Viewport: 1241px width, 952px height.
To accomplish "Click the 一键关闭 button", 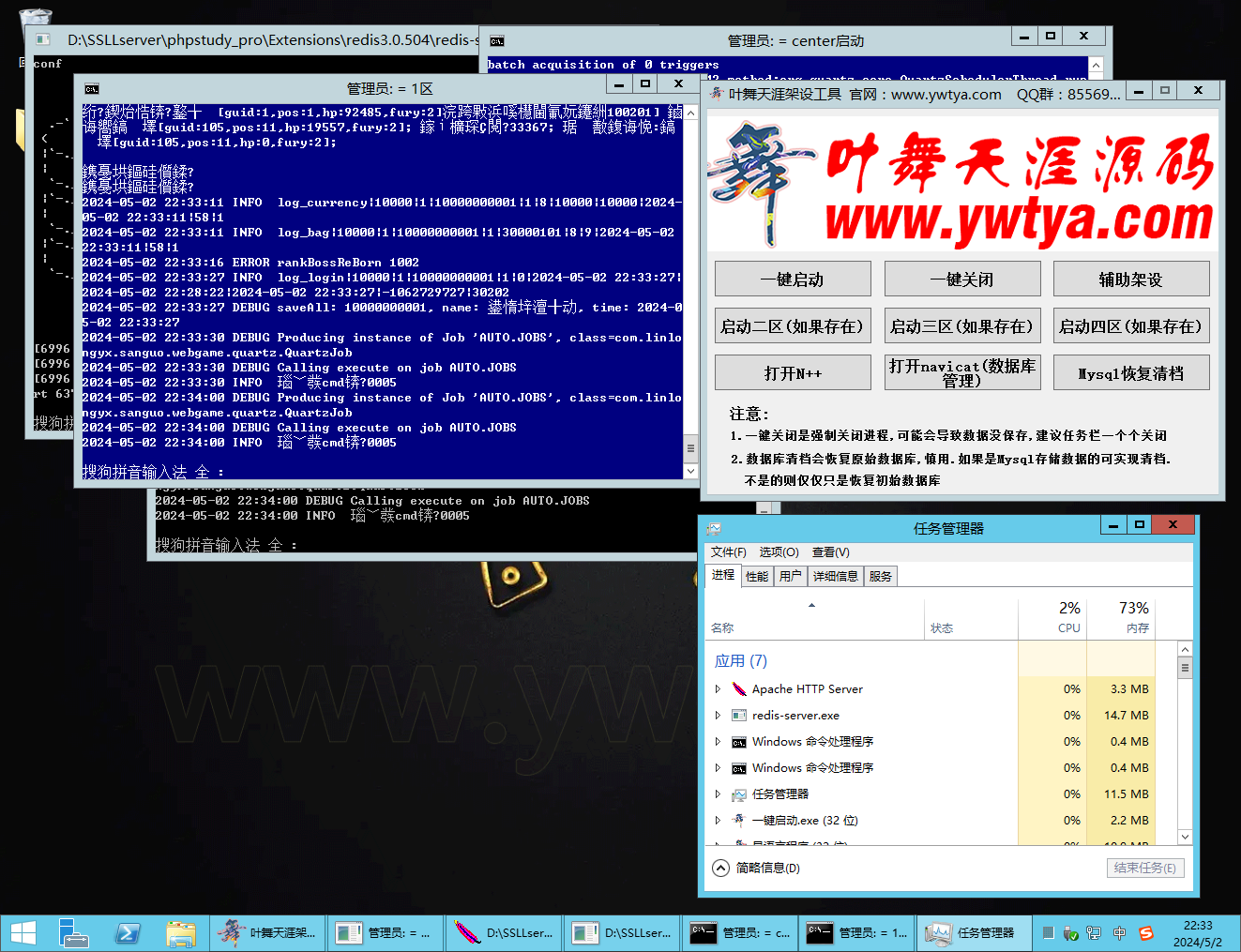I will (x=962, y=280).
